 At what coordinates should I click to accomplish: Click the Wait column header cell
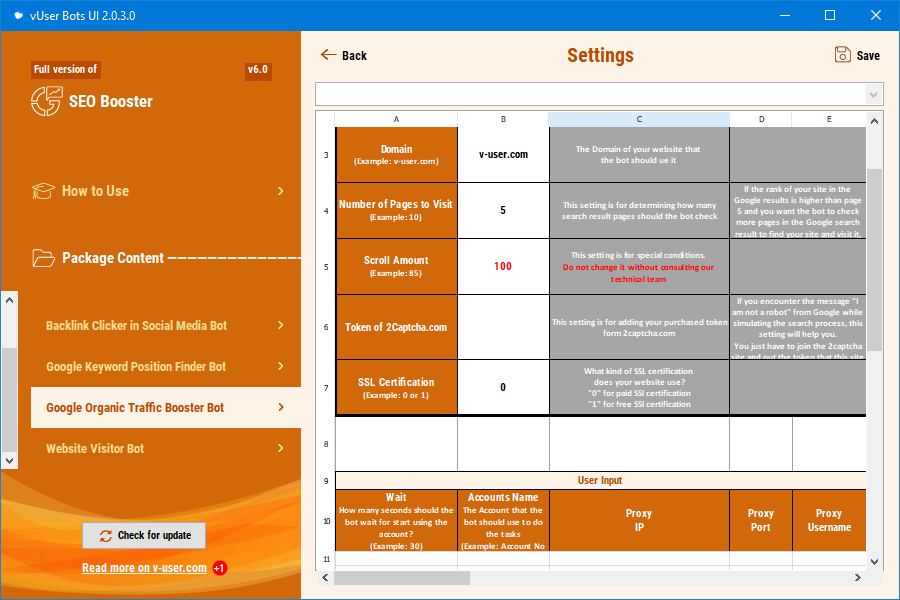click(x=396, y=520)
